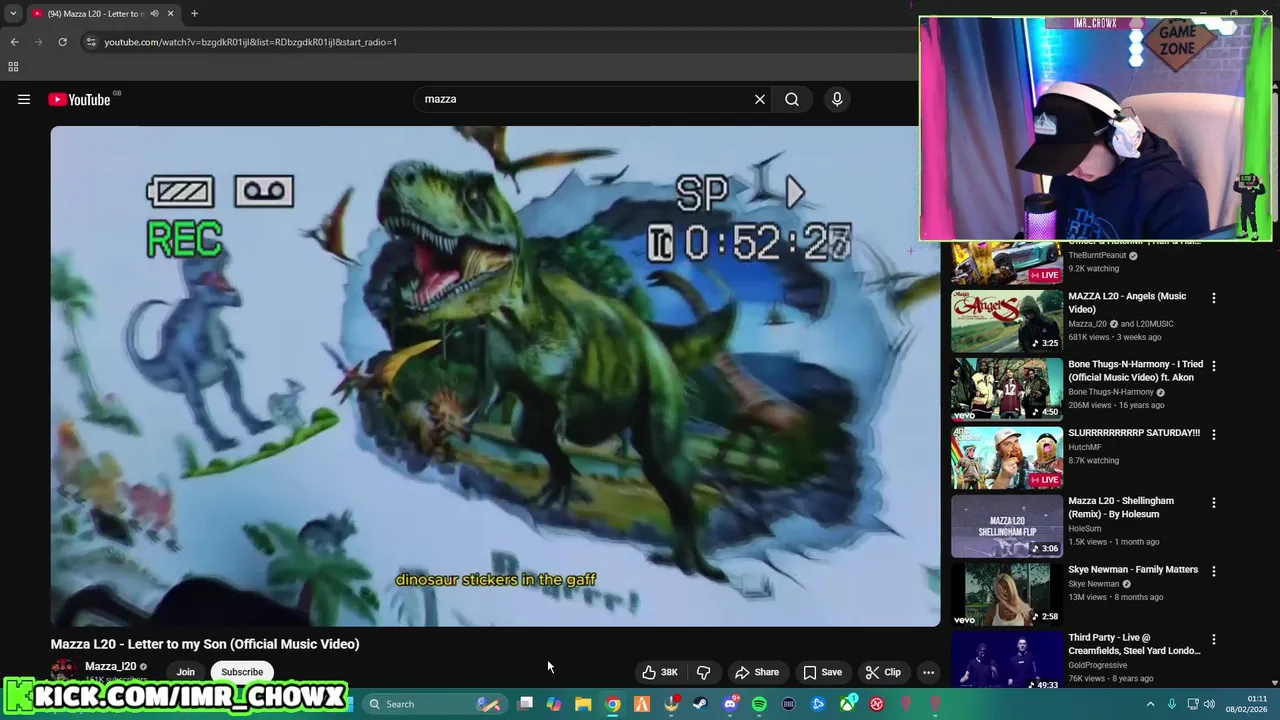This screenshot has height=720, width=1280.
Task: Open options for MAZZA L20 Angels video
Action: point(1214,298)
